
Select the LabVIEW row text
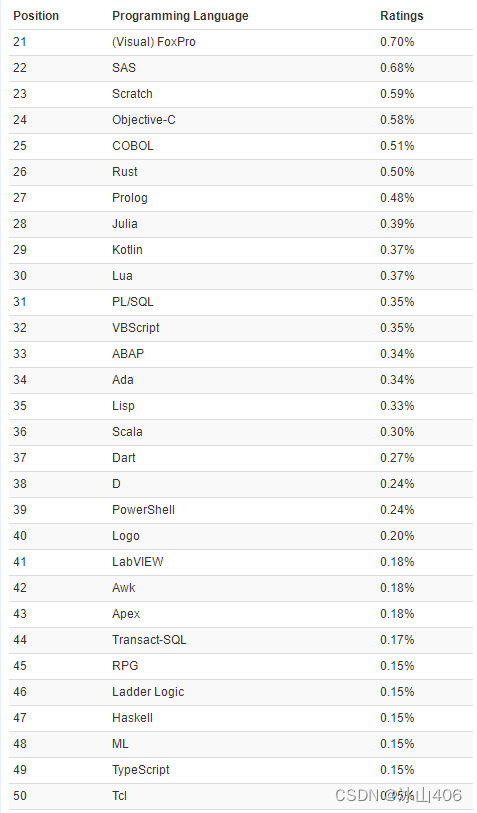[x=138, y=562]
